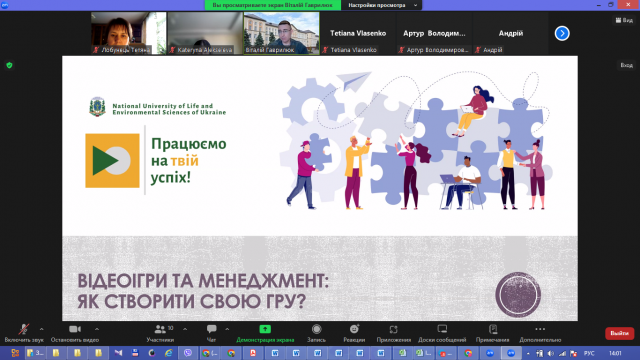Open the PDF reader icon in the taskbar
This screenshot has width=640, height=360.
253,353
